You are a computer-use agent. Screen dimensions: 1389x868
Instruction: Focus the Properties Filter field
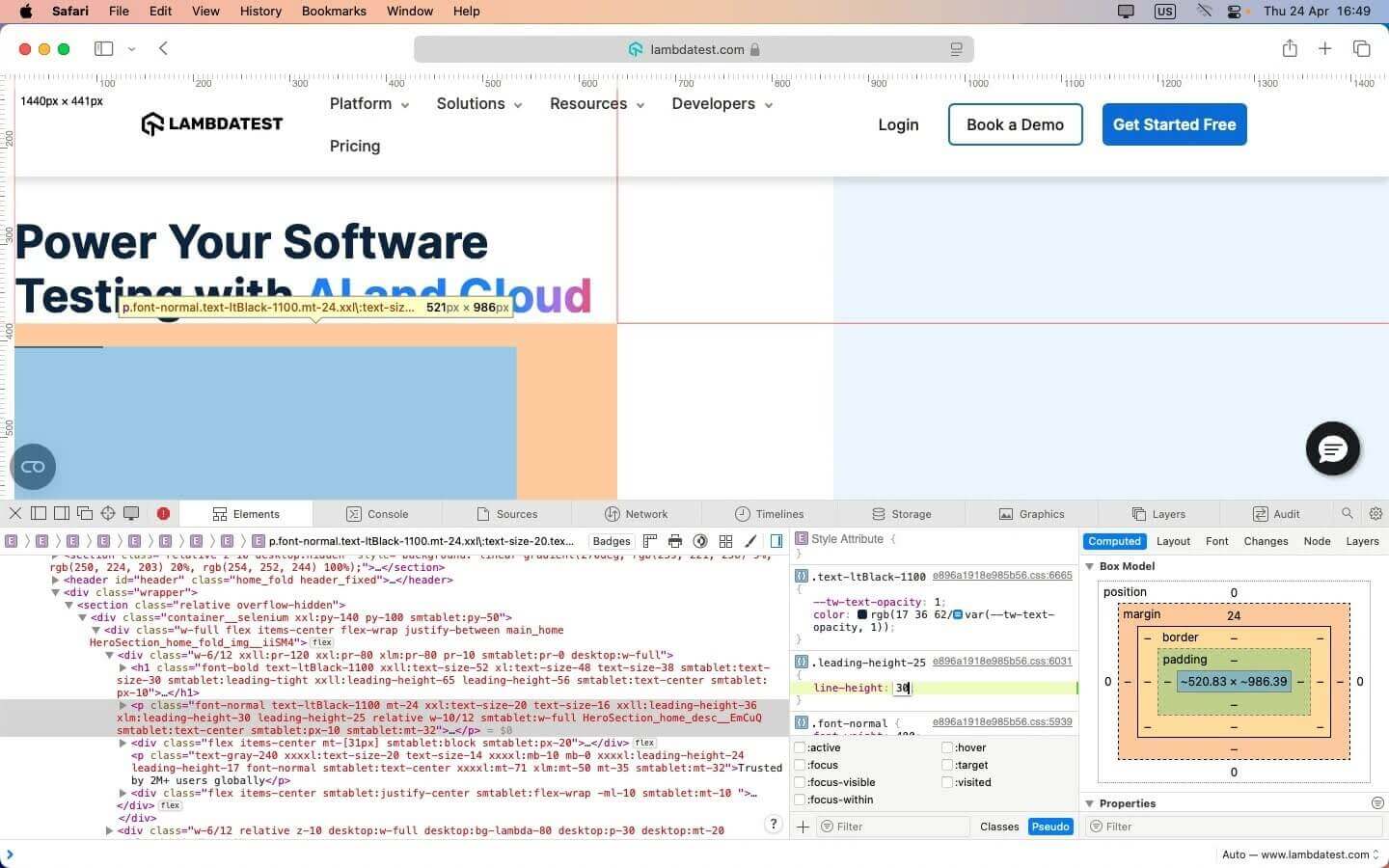pyautogui.click(x=1234, y=827)
